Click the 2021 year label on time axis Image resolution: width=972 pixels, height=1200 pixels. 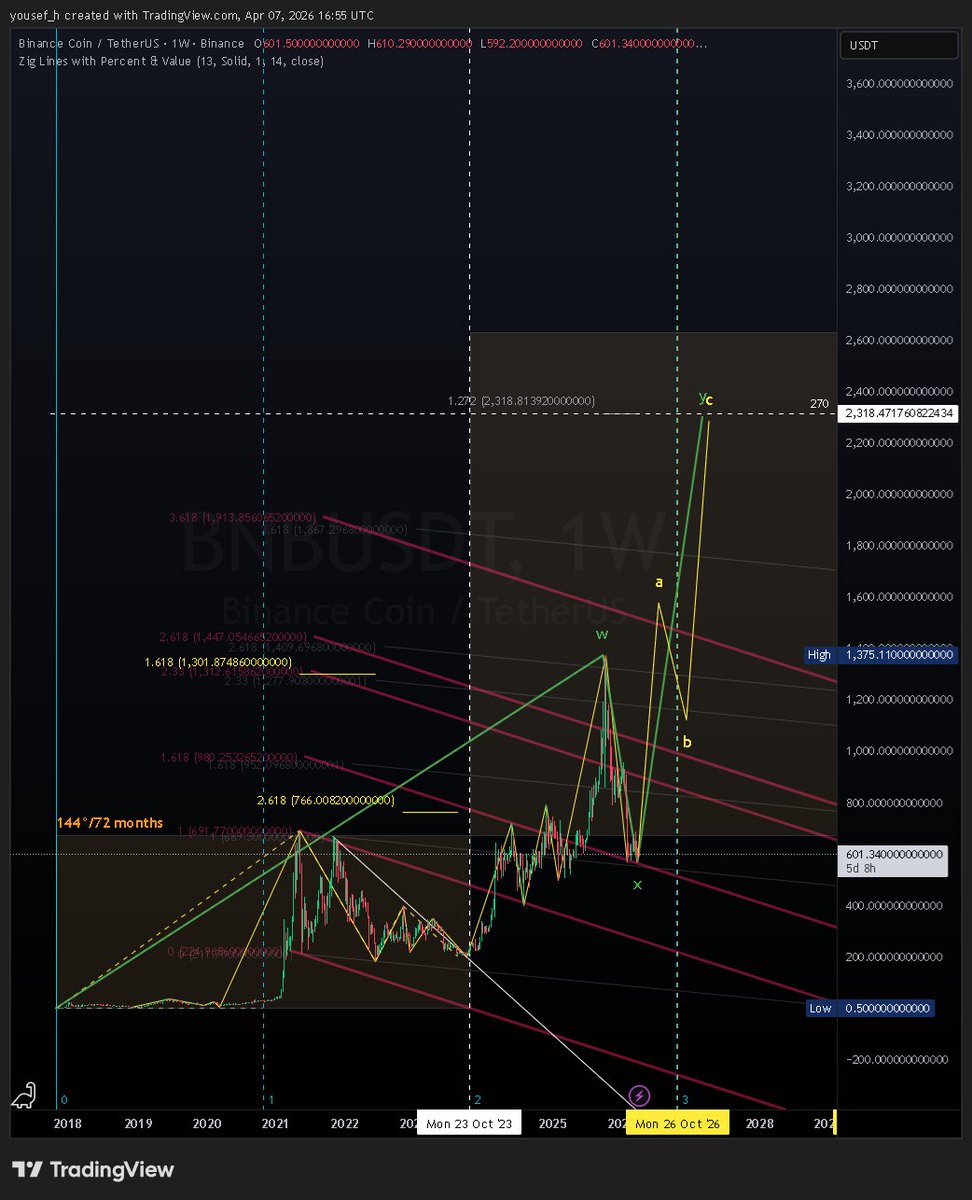coord(275,1124)
